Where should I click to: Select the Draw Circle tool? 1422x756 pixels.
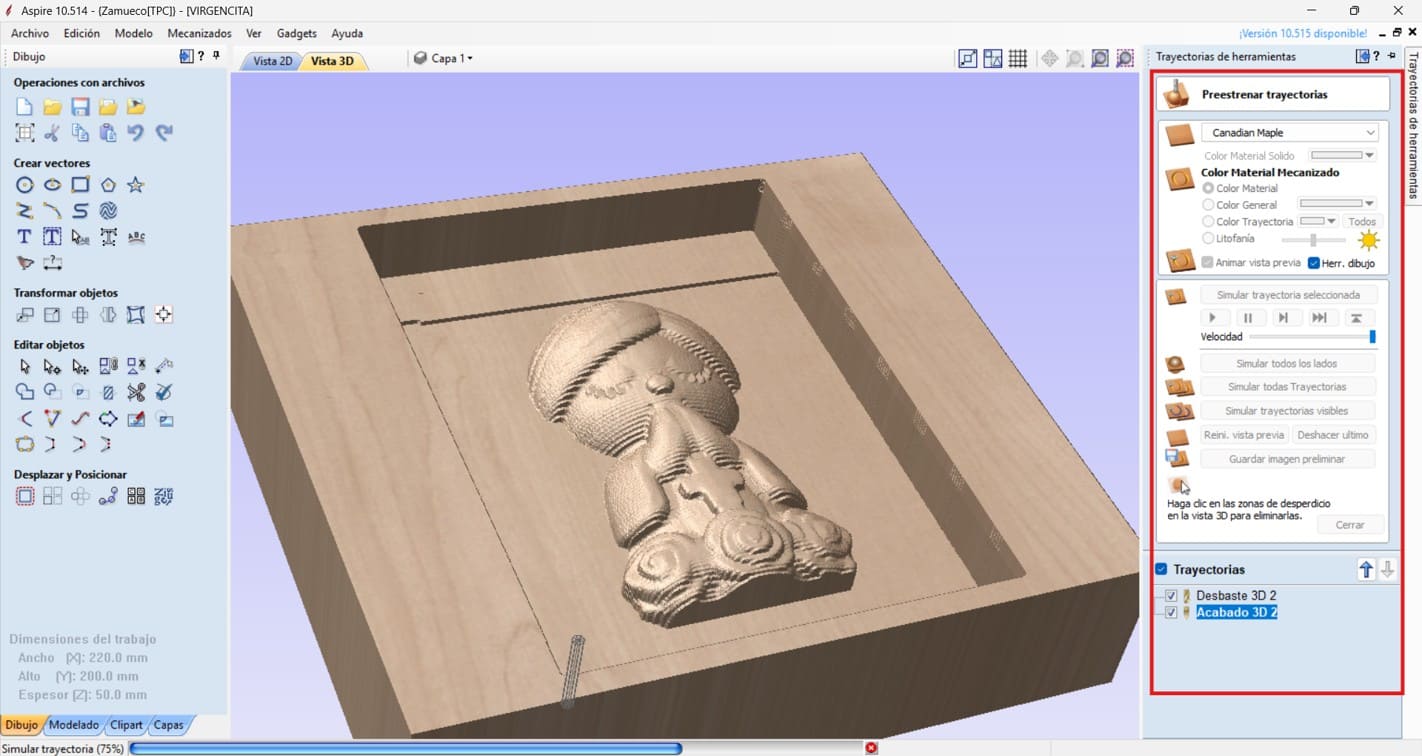(x=25, y=185)
